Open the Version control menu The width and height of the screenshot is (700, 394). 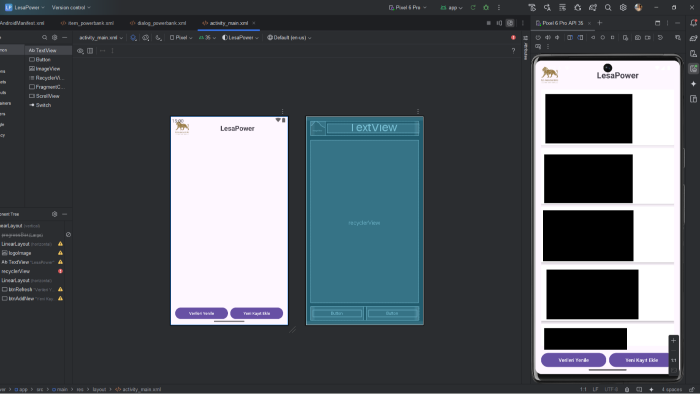click(x=71, y=8)
